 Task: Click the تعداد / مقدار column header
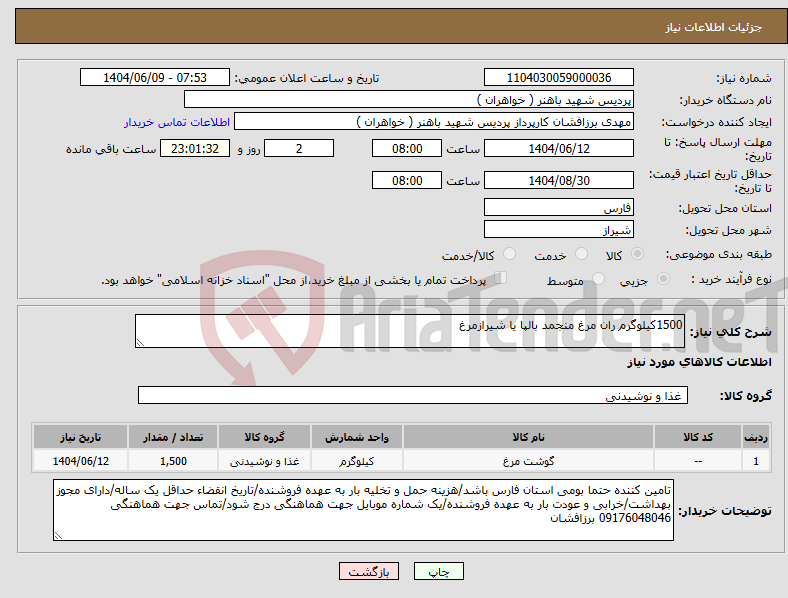point(173,437)
